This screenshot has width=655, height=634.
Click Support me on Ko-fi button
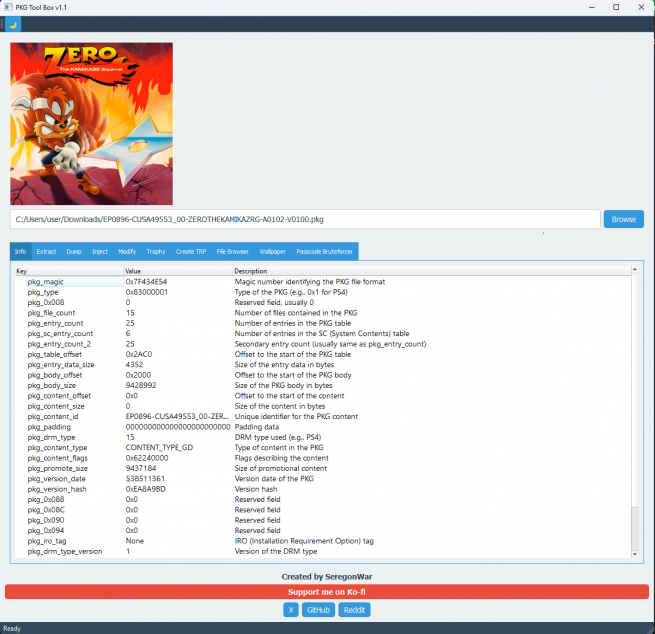327,592
